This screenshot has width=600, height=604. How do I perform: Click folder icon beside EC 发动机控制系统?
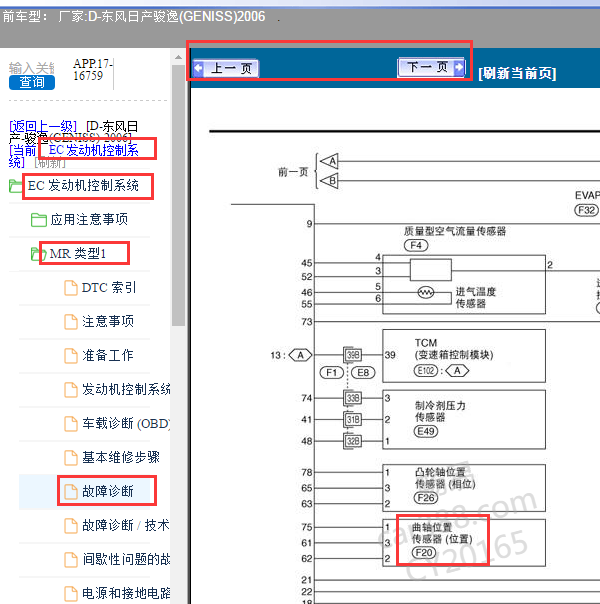(x=16, y=186)
